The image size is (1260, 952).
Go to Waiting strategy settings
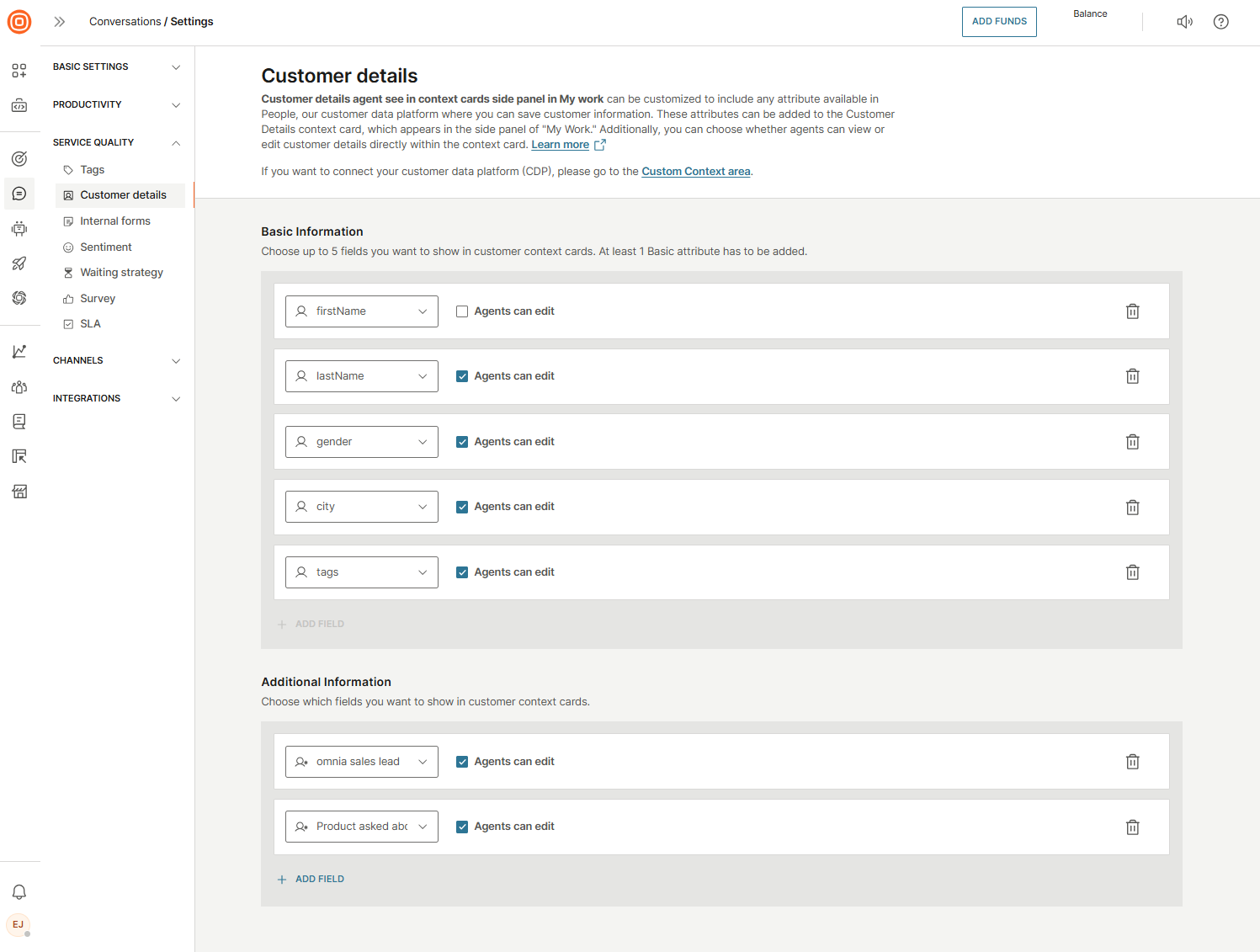coord(121,273)
